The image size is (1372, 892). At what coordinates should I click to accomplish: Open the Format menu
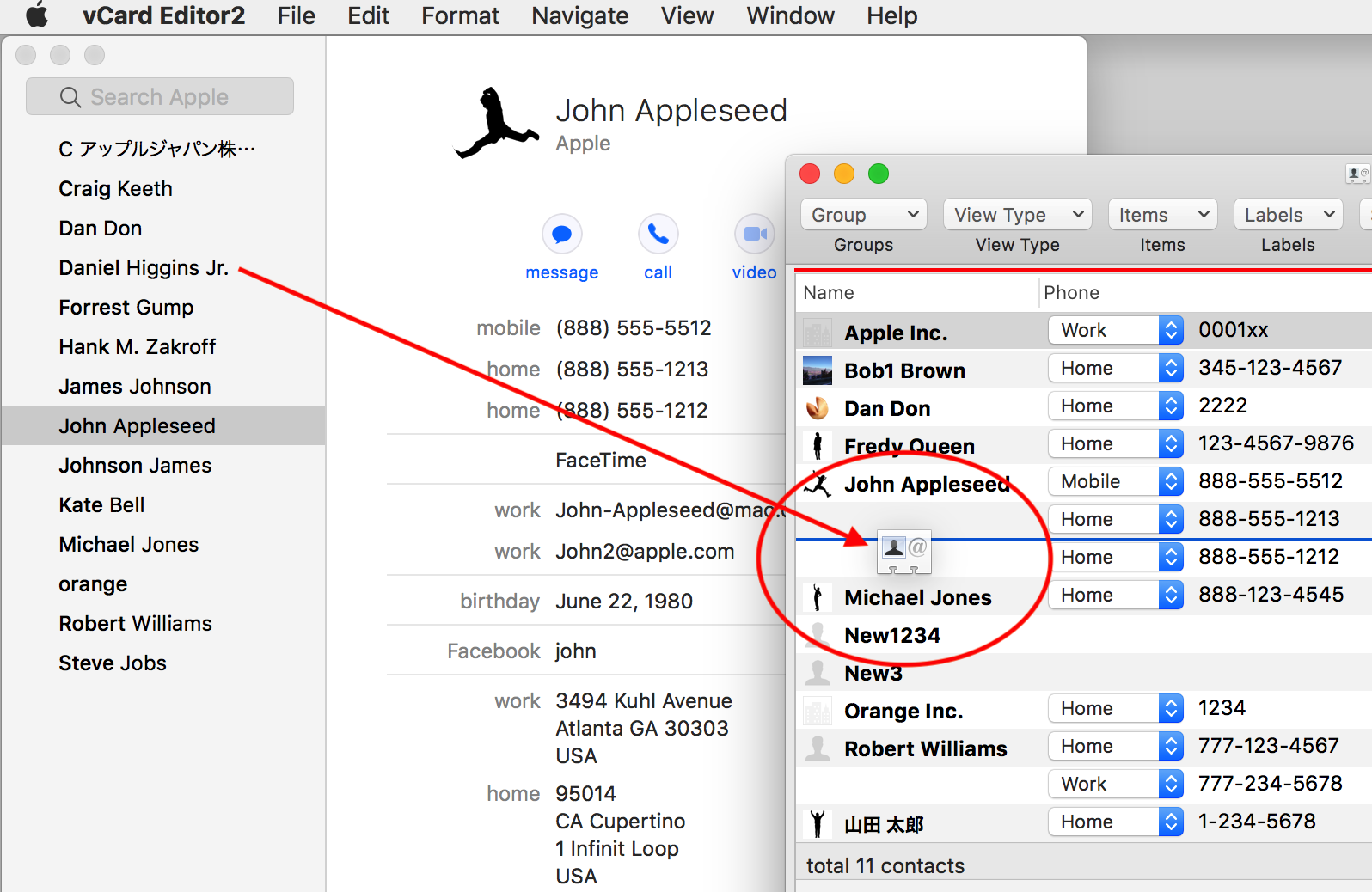tap(460, 15)
